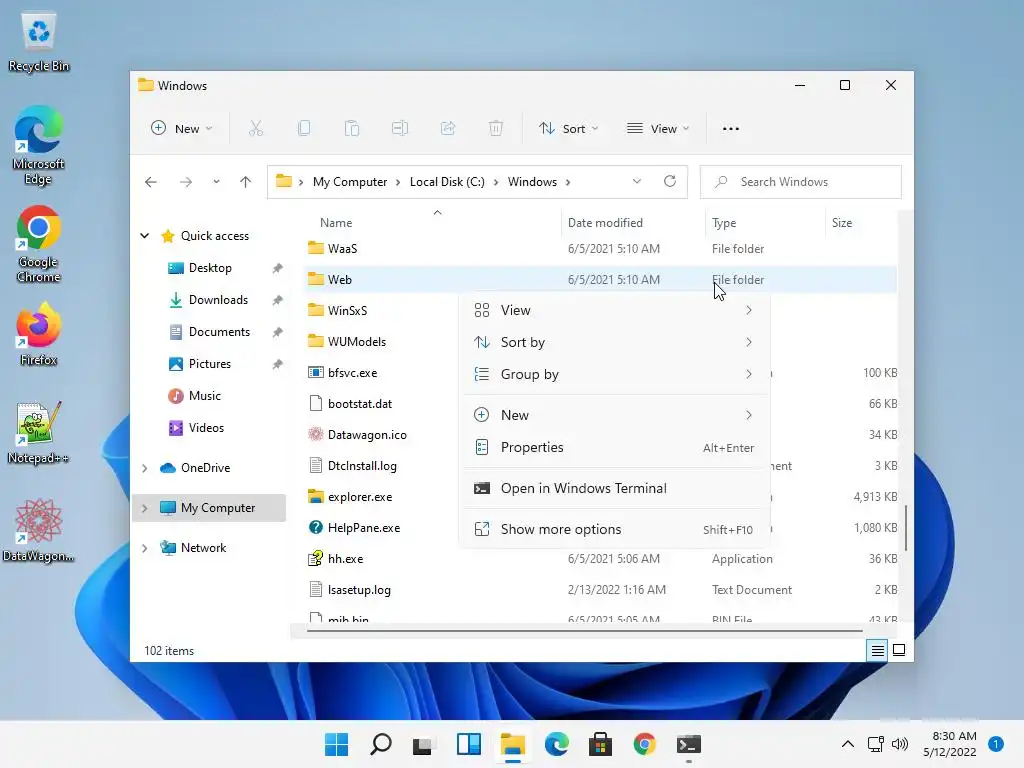Choose Open in Windows Terminal

click(615, 488)
